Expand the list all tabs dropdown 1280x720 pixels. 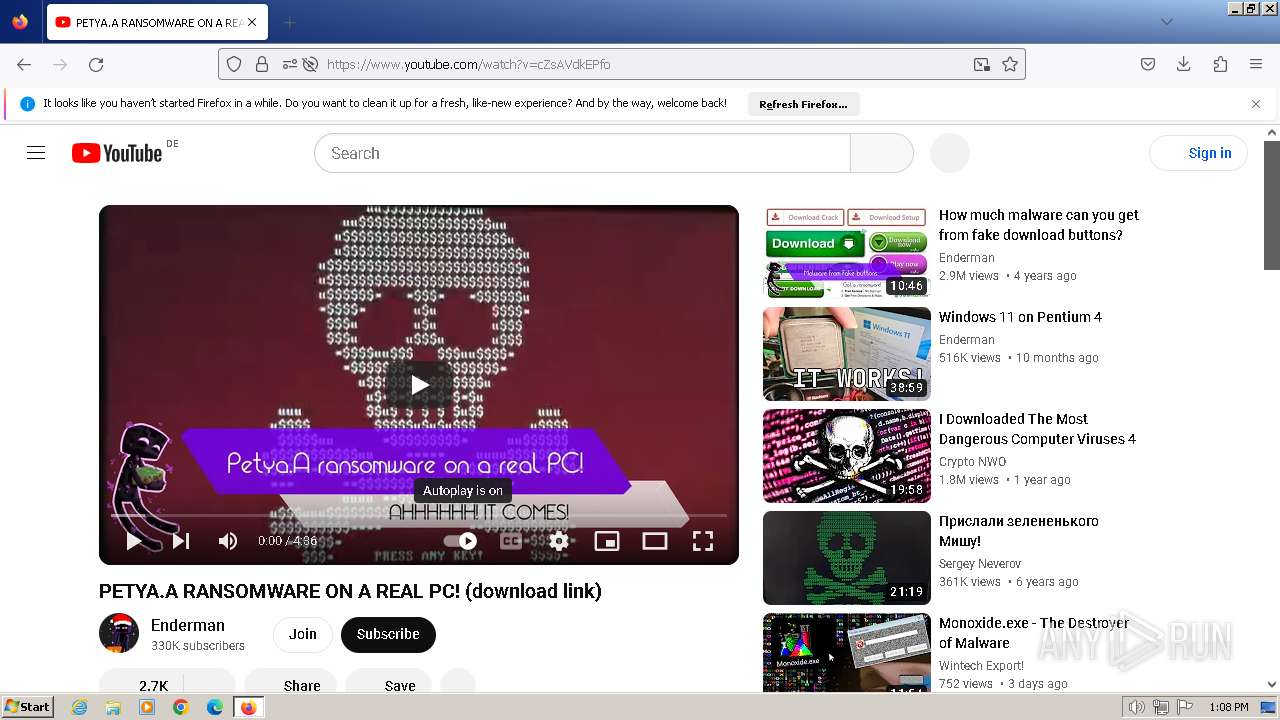click(1166, 22)
